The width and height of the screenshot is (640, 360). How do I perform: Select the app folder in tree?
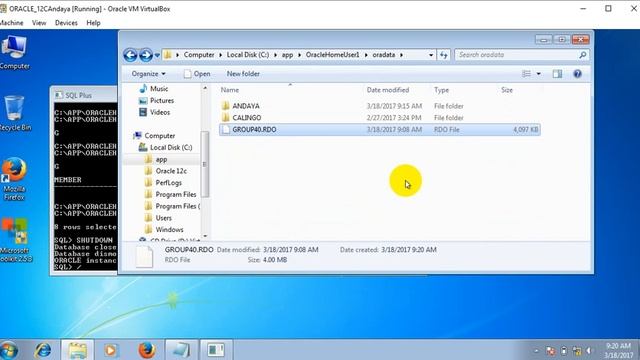(x=156, y=159)
